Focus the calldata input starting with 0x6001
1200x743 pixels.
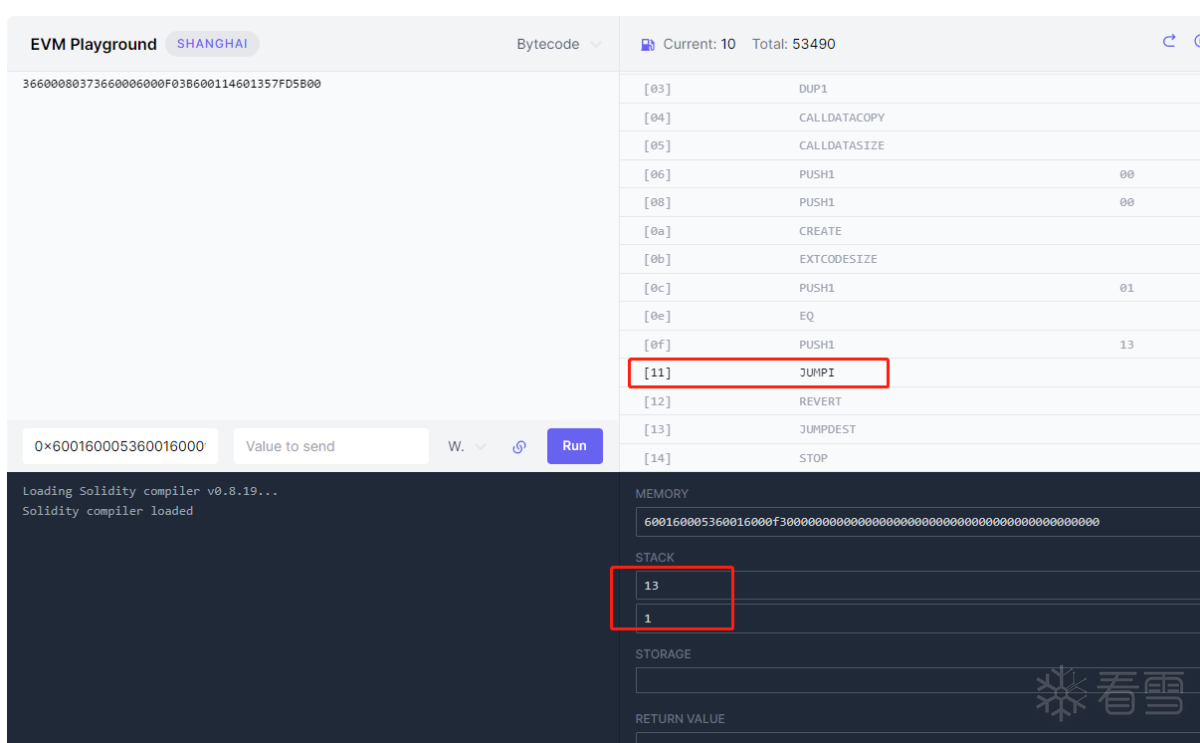(120, 446)
